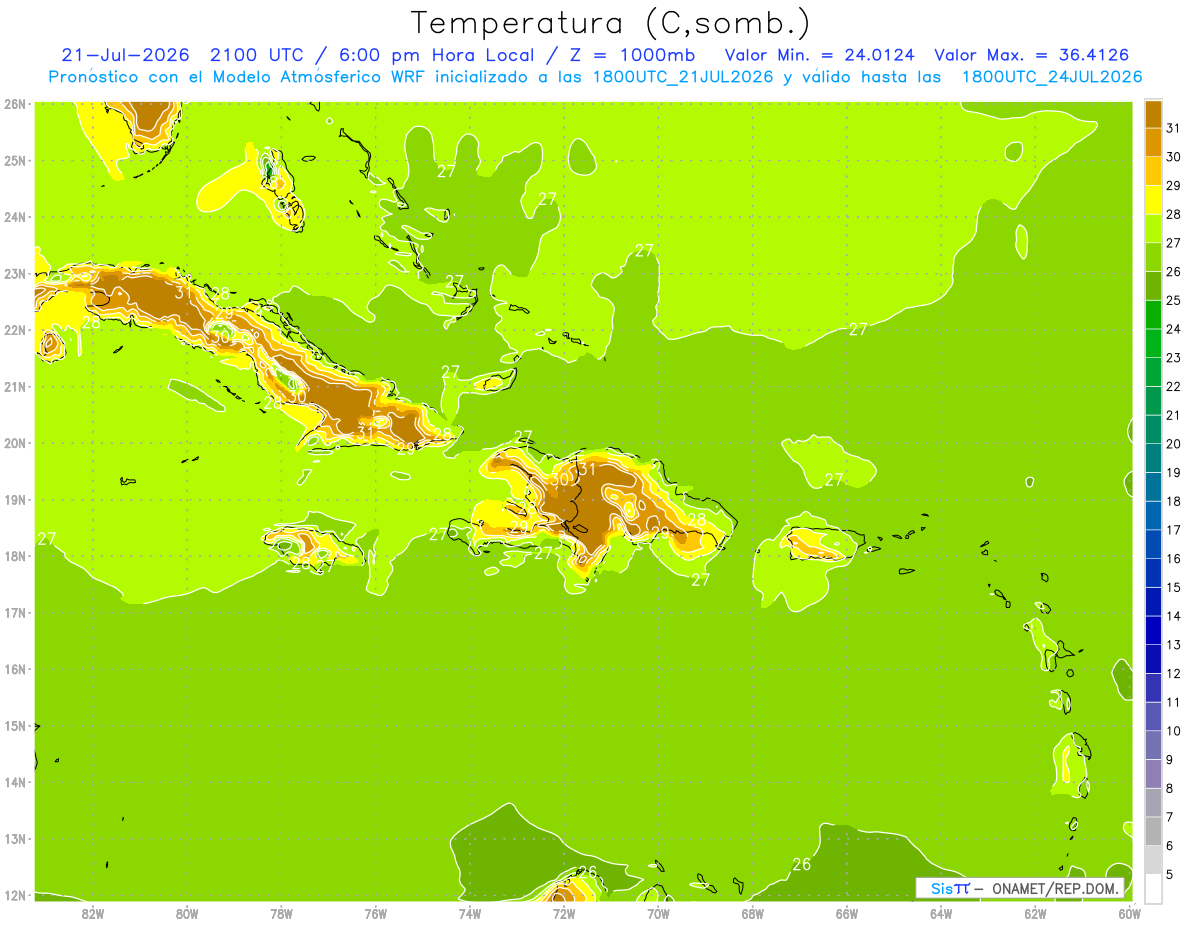Click the 13N latitude axis label
Viewport: 1200px width, 927px height.
(15, 838)
